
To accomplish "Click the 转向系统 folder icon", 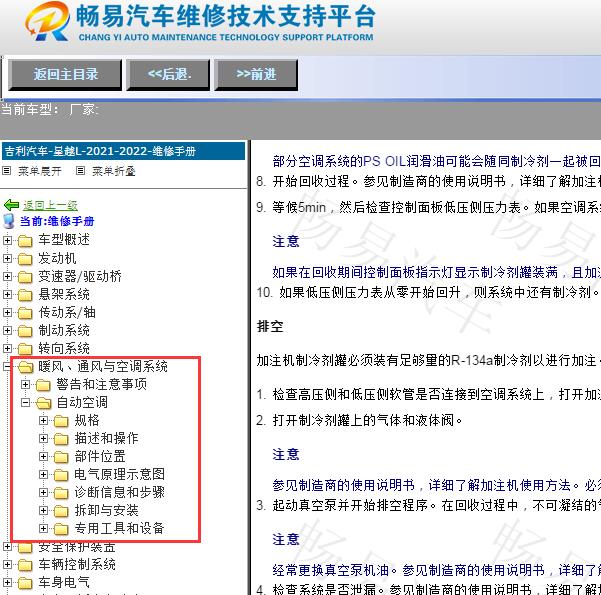I will (25, 349).
